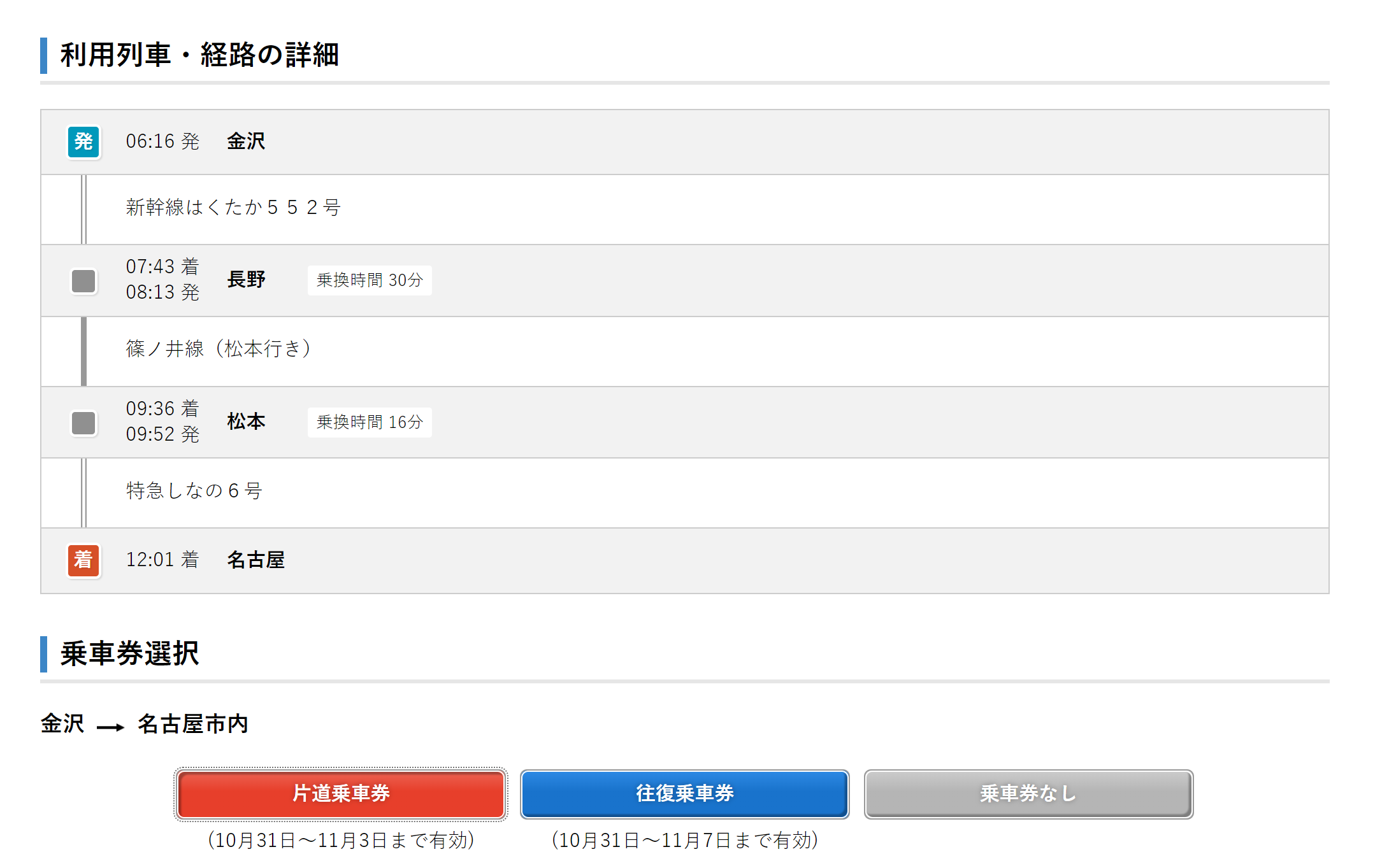Click the arrow between 金沢 and 名古屋市内

(x=110, y=727)
